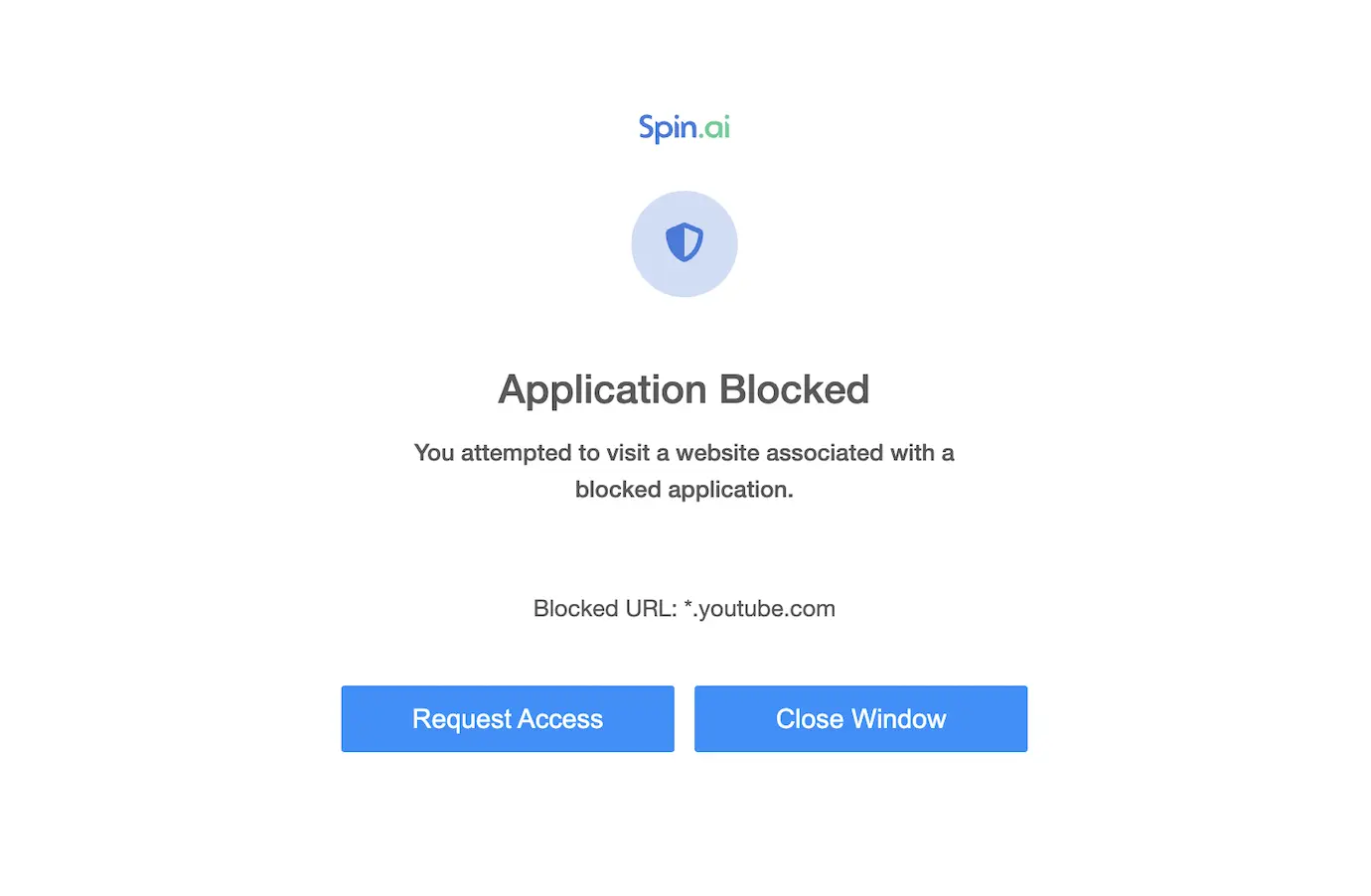Click the word "Spin" in the logo

pos(667,128)
